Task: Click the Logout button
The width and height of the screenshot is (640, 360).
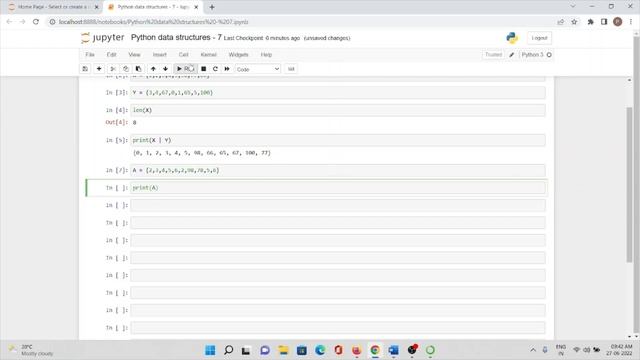Action: coord(539,38)
